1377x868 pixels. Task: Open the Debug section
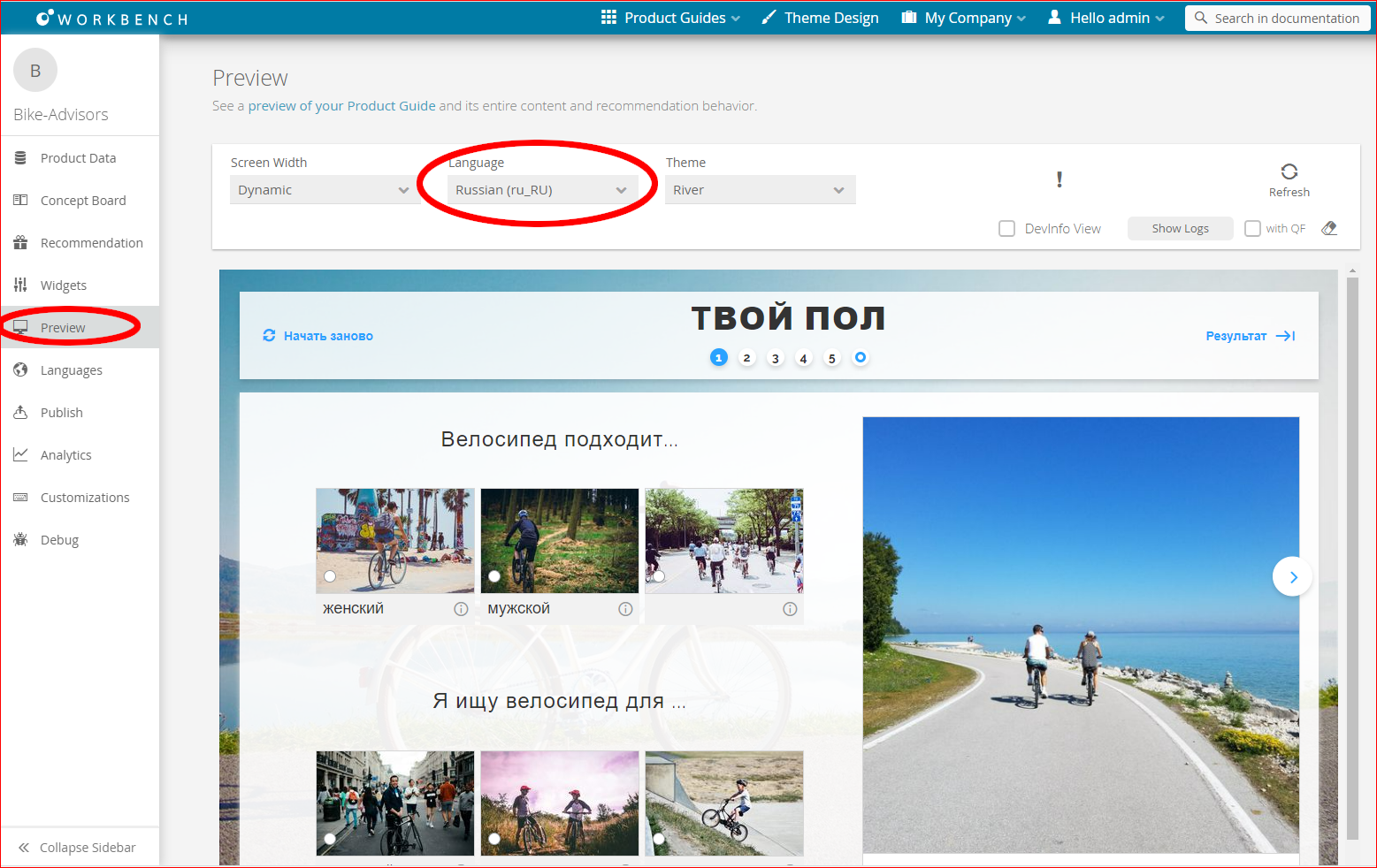click(80, 540)
